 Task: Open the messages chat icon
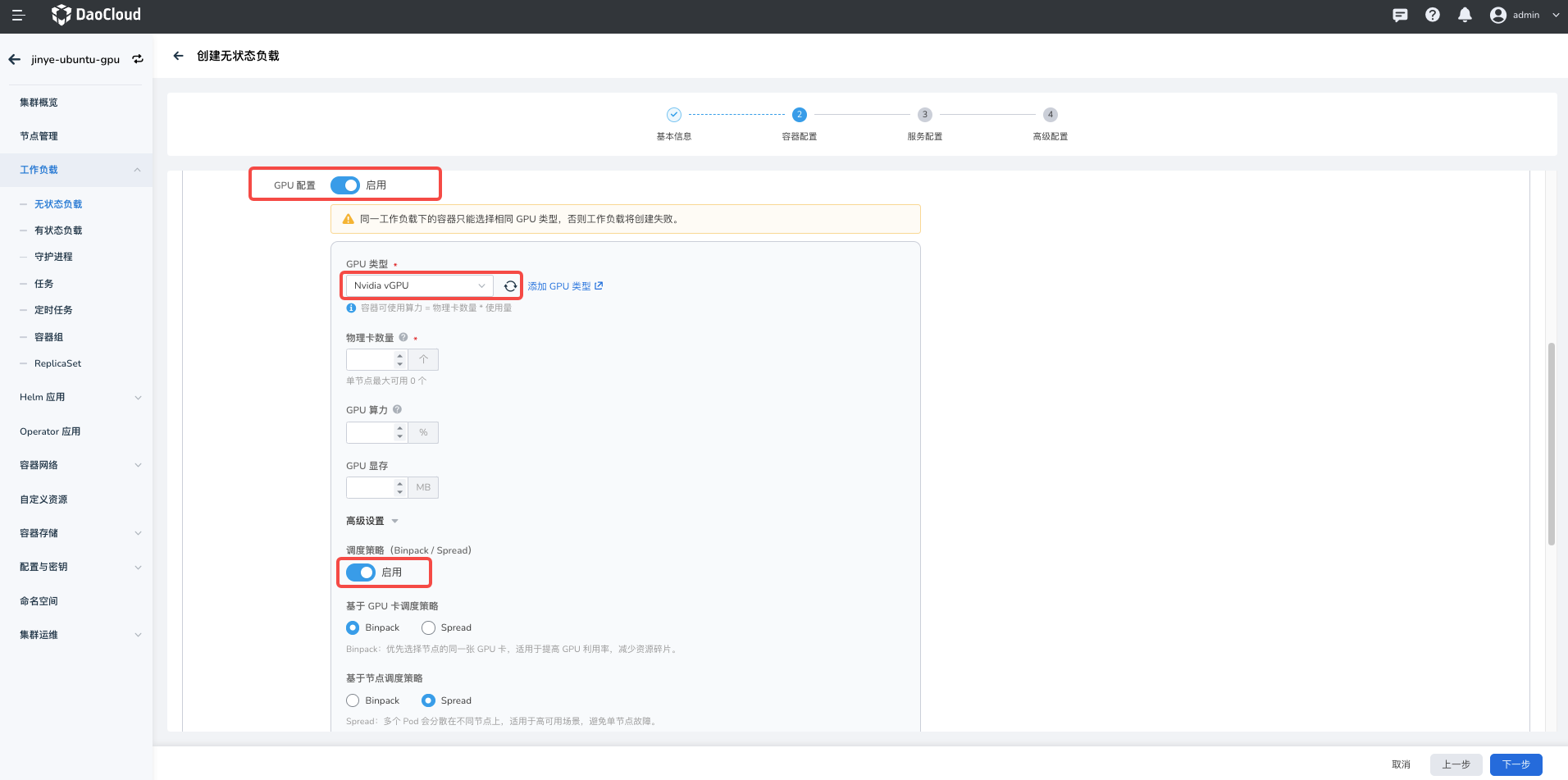coord(1400,15)
